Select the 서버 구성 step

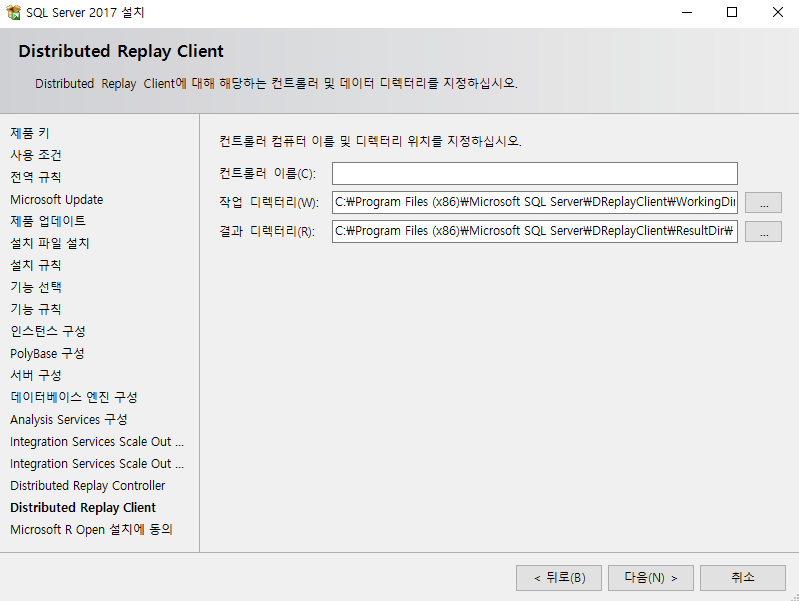(x=36, y=375)
